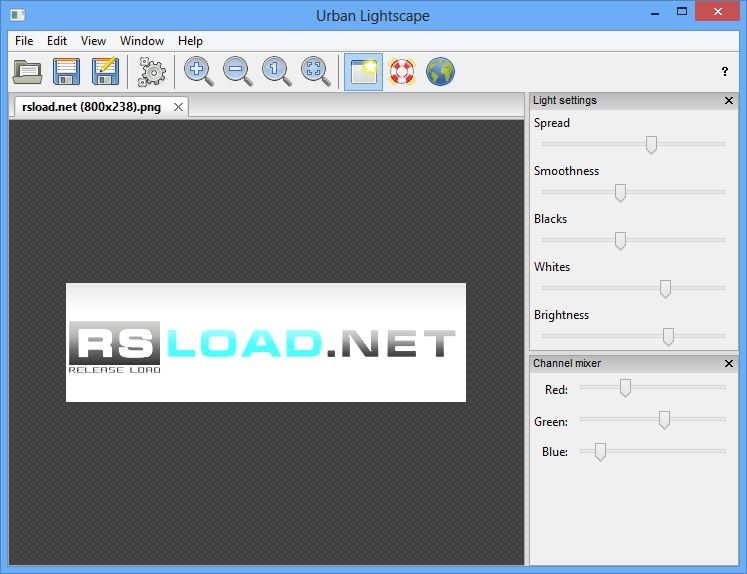The image size is (747, 574).
Task: Open the View menu
Action: coord(93,41)
